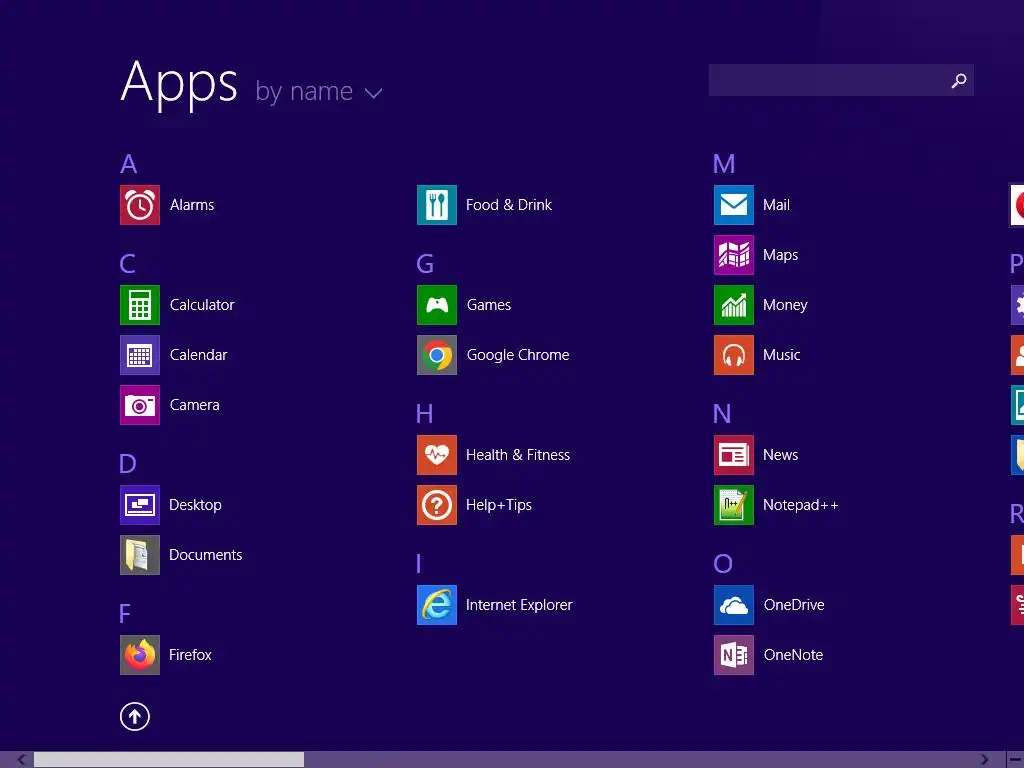Open the Calendar tile icon
This screenshot has width=1024, height=768.
(140, 355)
